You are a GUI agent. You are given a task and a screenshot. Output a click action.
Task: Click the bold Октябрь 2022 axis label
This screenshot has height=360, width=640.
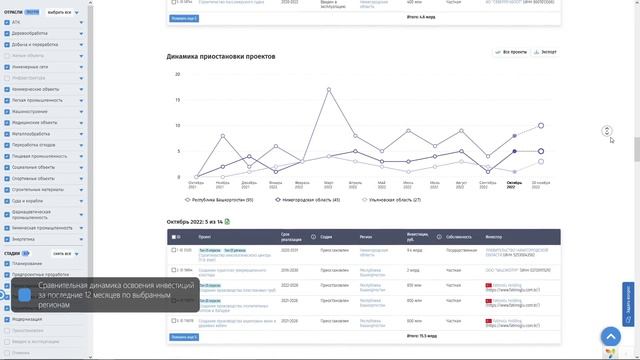[x=514, y=185]
